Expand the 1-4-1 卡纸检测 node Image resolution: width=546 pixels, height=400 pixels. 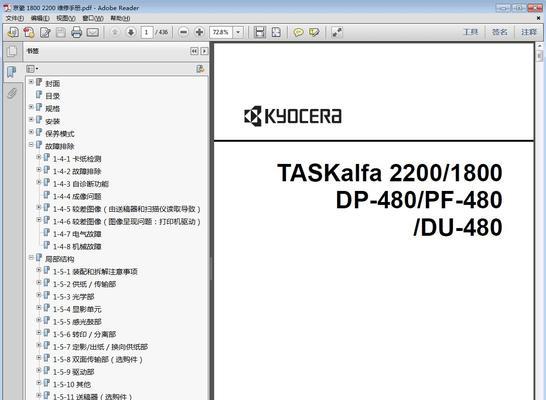(x=39, y=157)
